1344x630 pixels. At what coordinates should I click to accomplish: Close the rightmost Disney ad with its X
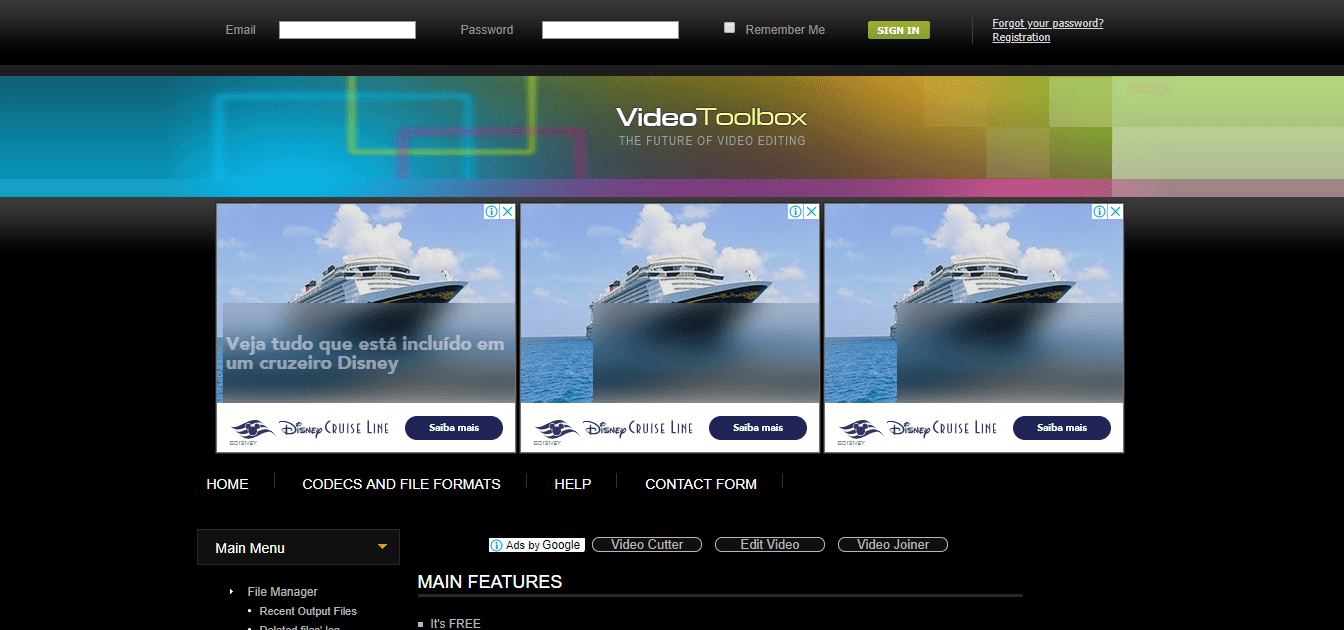tap(1115, 212)
